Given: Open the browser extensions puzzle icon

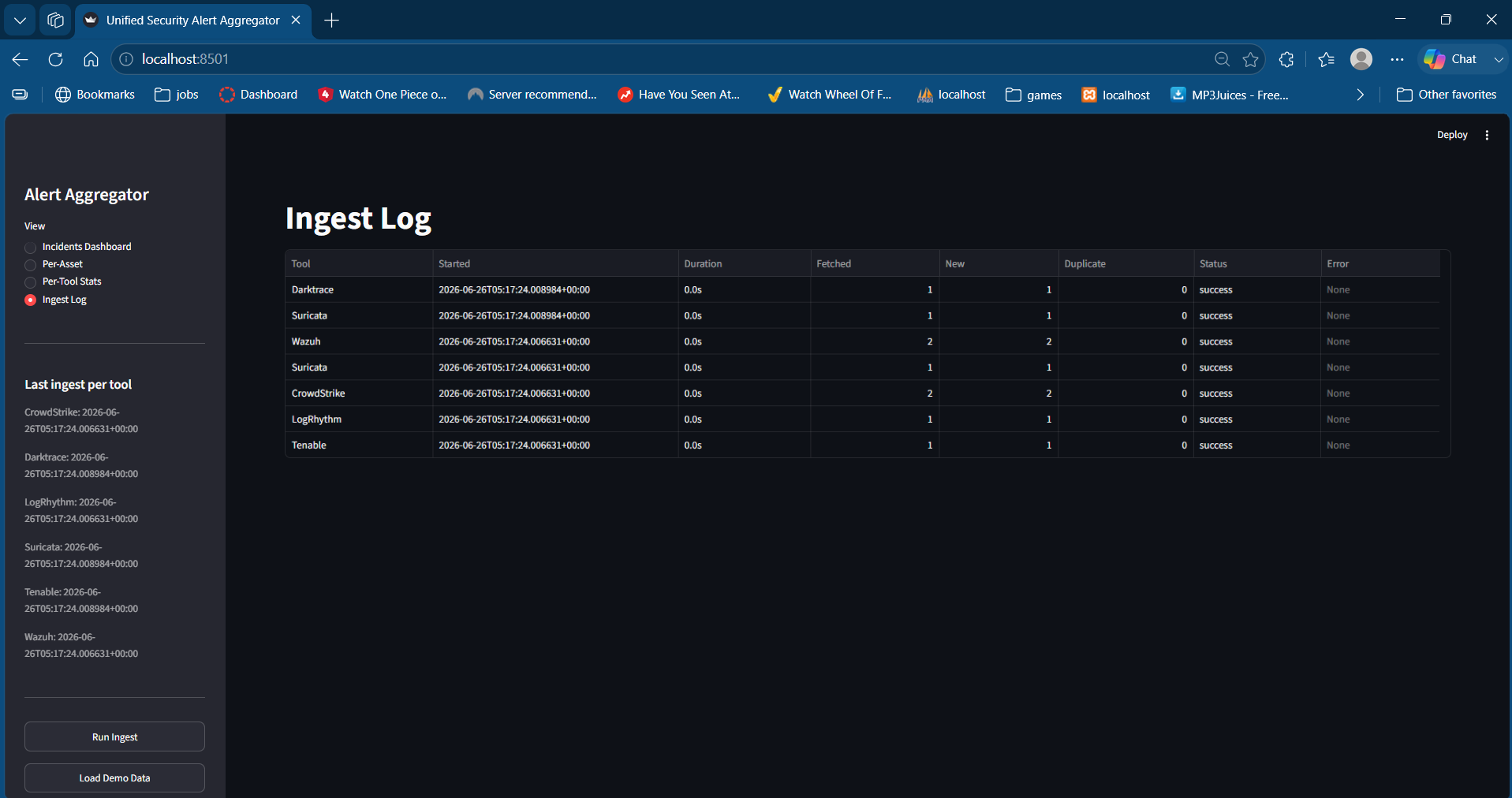Looking at the screenshot, I should coord(1286,59).
